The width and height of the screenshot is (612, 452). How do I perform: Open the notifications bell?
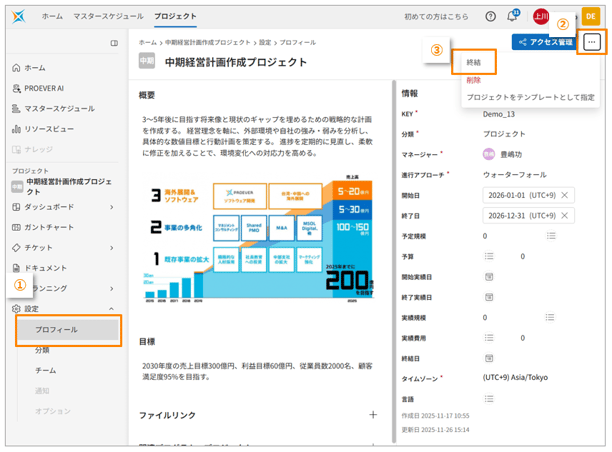(x=513, y=17)
